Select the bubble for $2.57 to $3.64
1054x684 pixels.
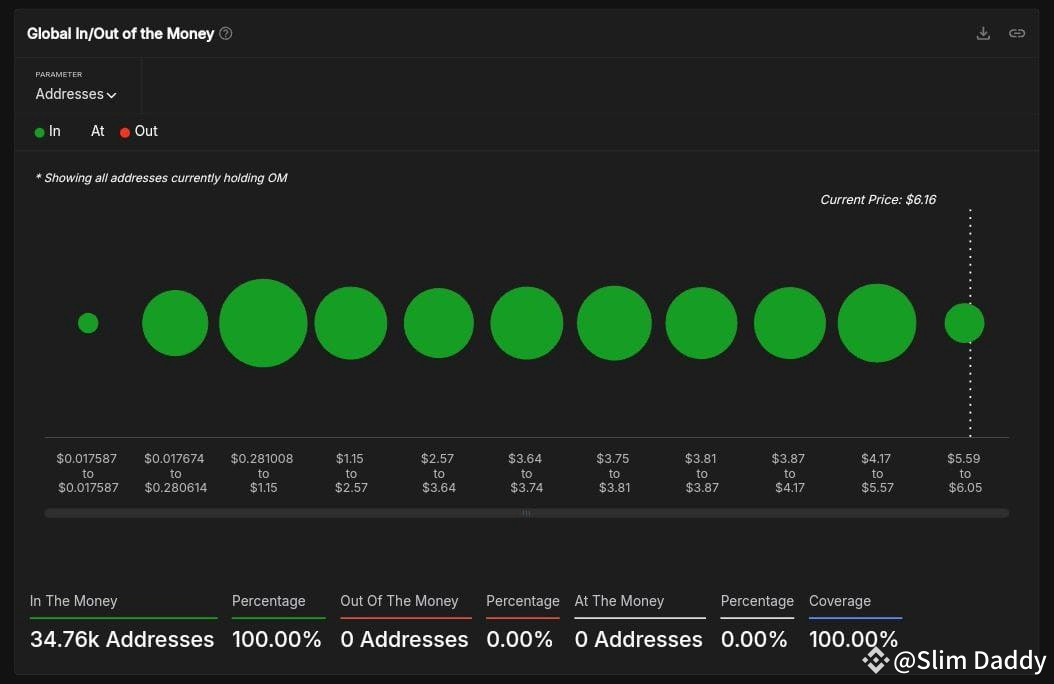[439, 323]
